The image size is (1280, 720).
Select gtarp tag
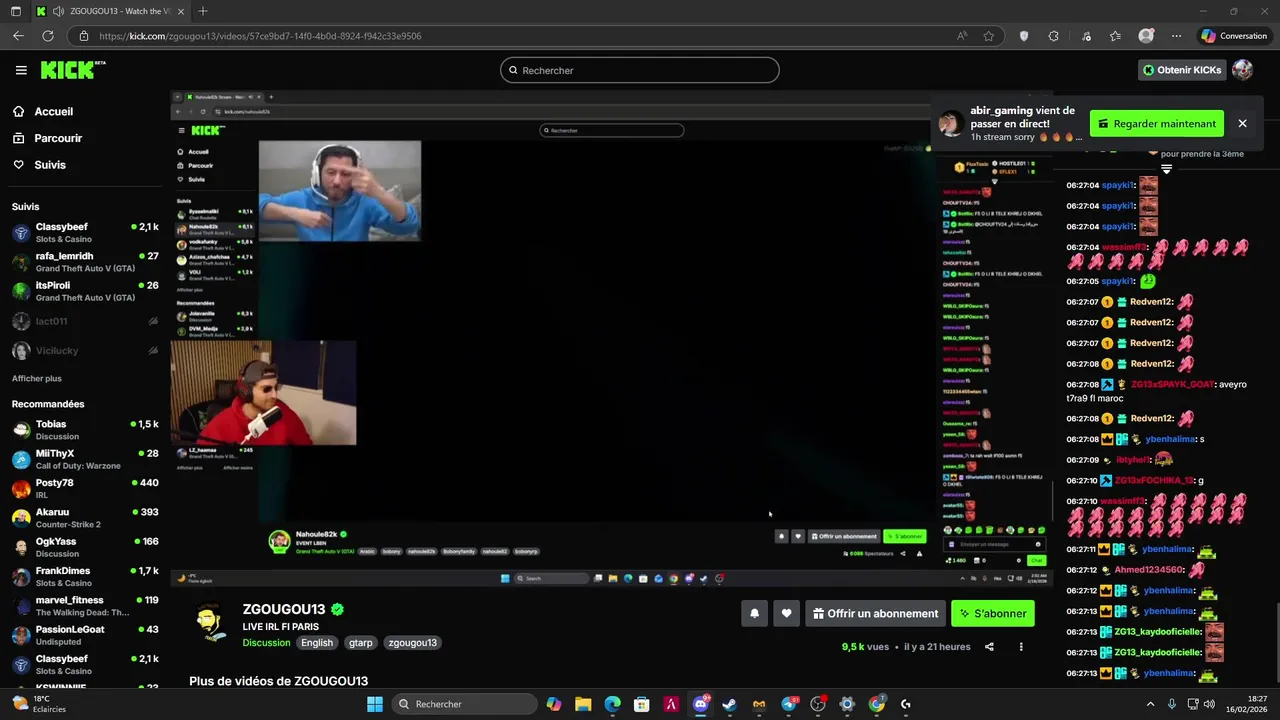coord(361,643)
